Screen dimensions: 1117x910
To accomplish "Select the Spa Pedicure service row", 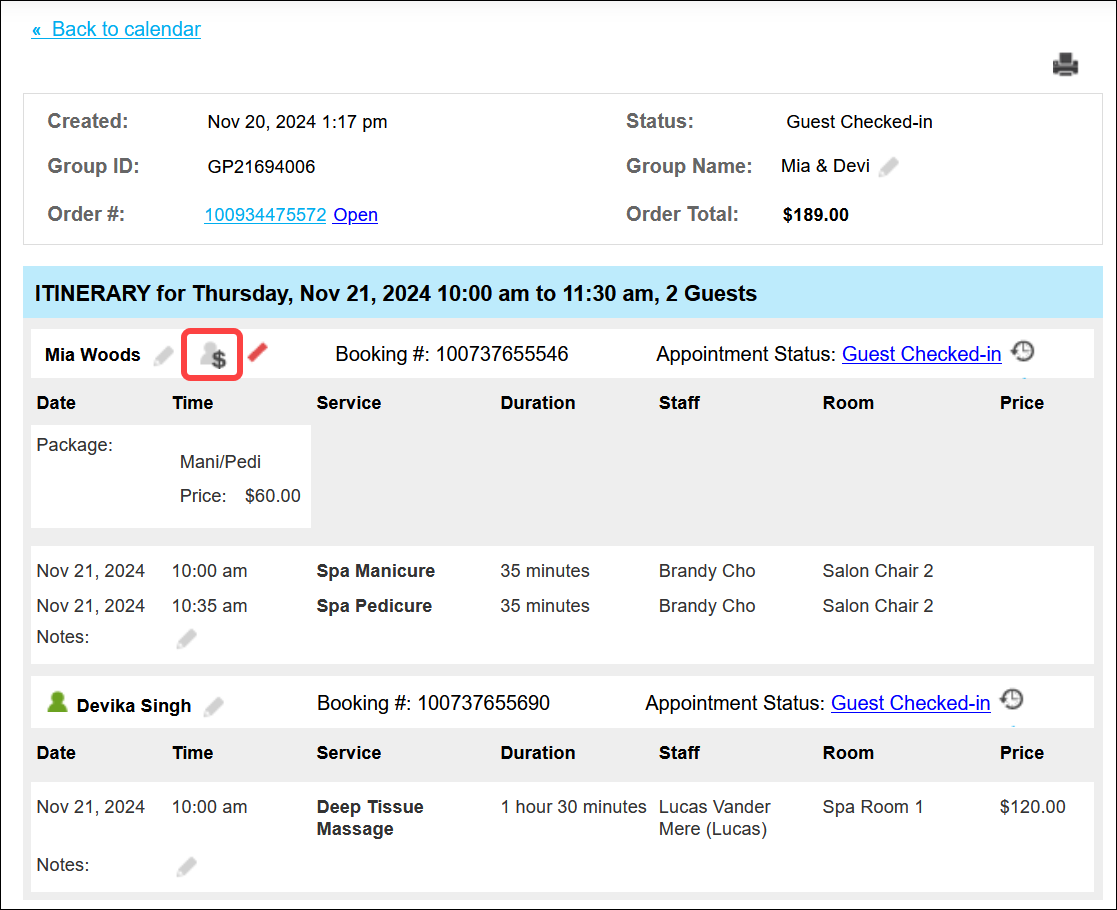I will (x=561, y=606).
